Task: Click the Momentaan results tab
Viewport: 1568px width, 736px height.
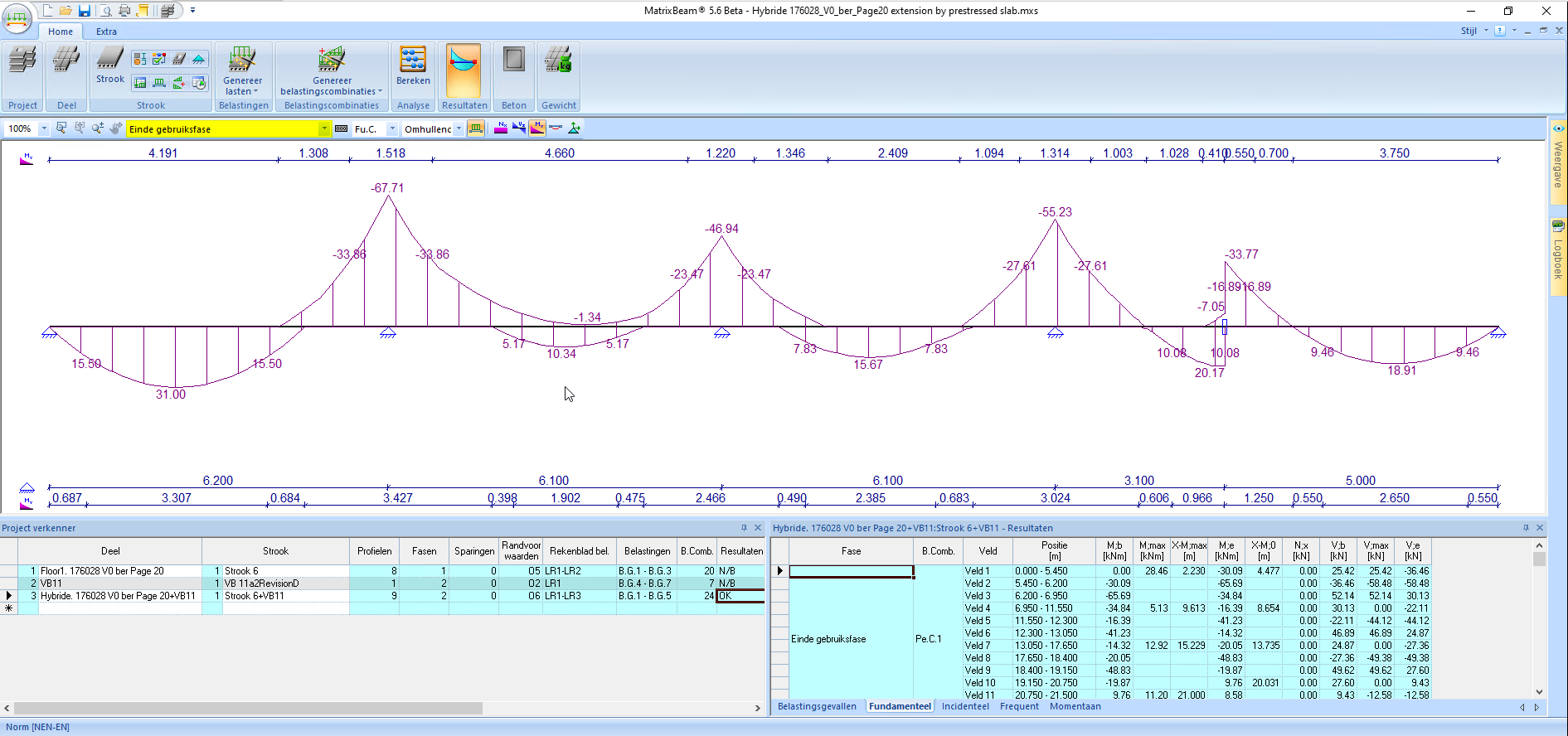Action: click(1075, 707)
